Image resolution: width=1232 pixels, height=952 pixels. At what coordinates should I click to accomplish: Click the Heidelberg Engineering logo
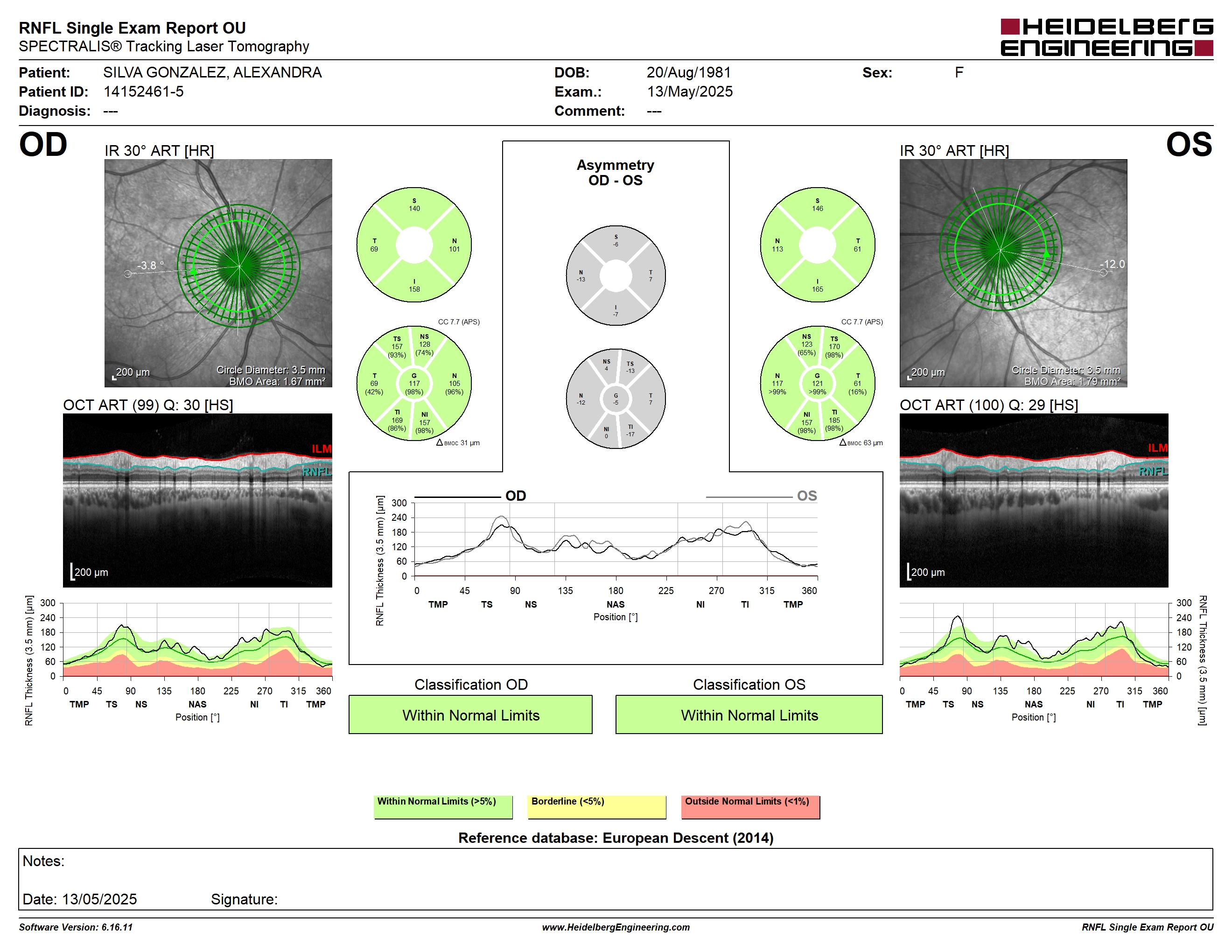coord(1106,37)
